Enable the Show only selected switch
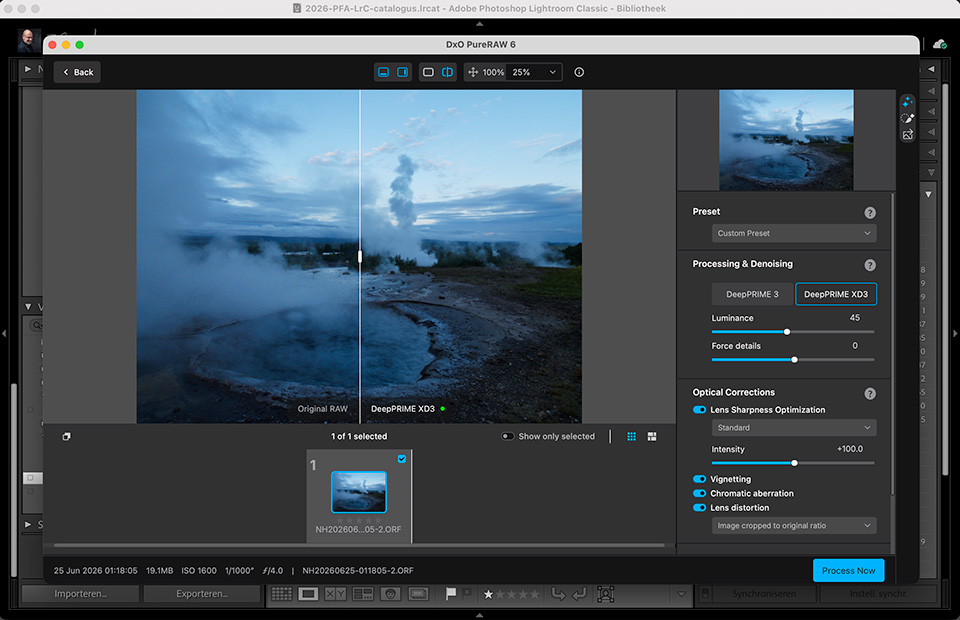The width and height of the screenshot is (960, 620). pyautogui.click(x=508, y=436)
